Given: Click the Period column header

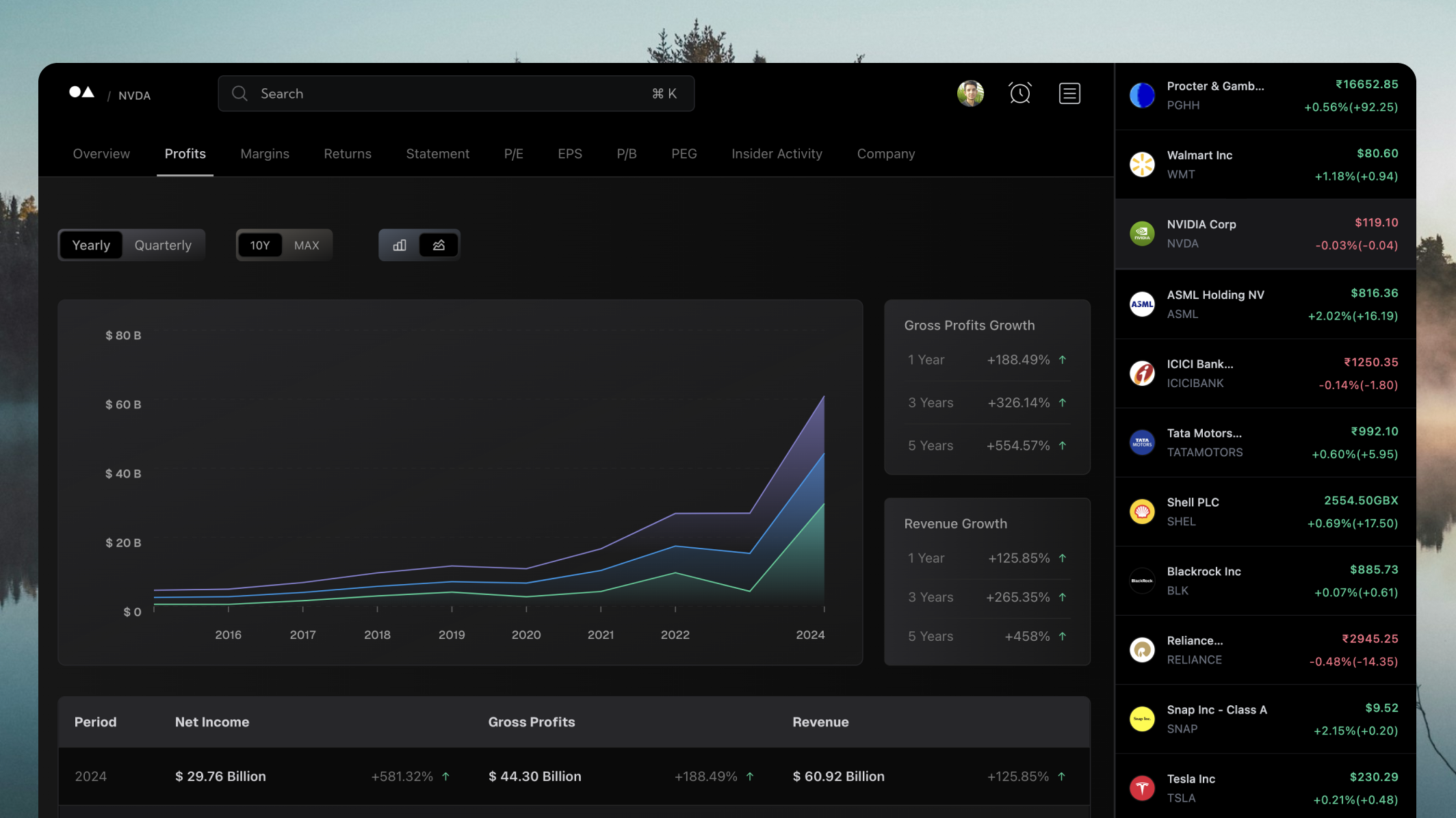Looking at the screenshot, I should click(x=95, y=722).
